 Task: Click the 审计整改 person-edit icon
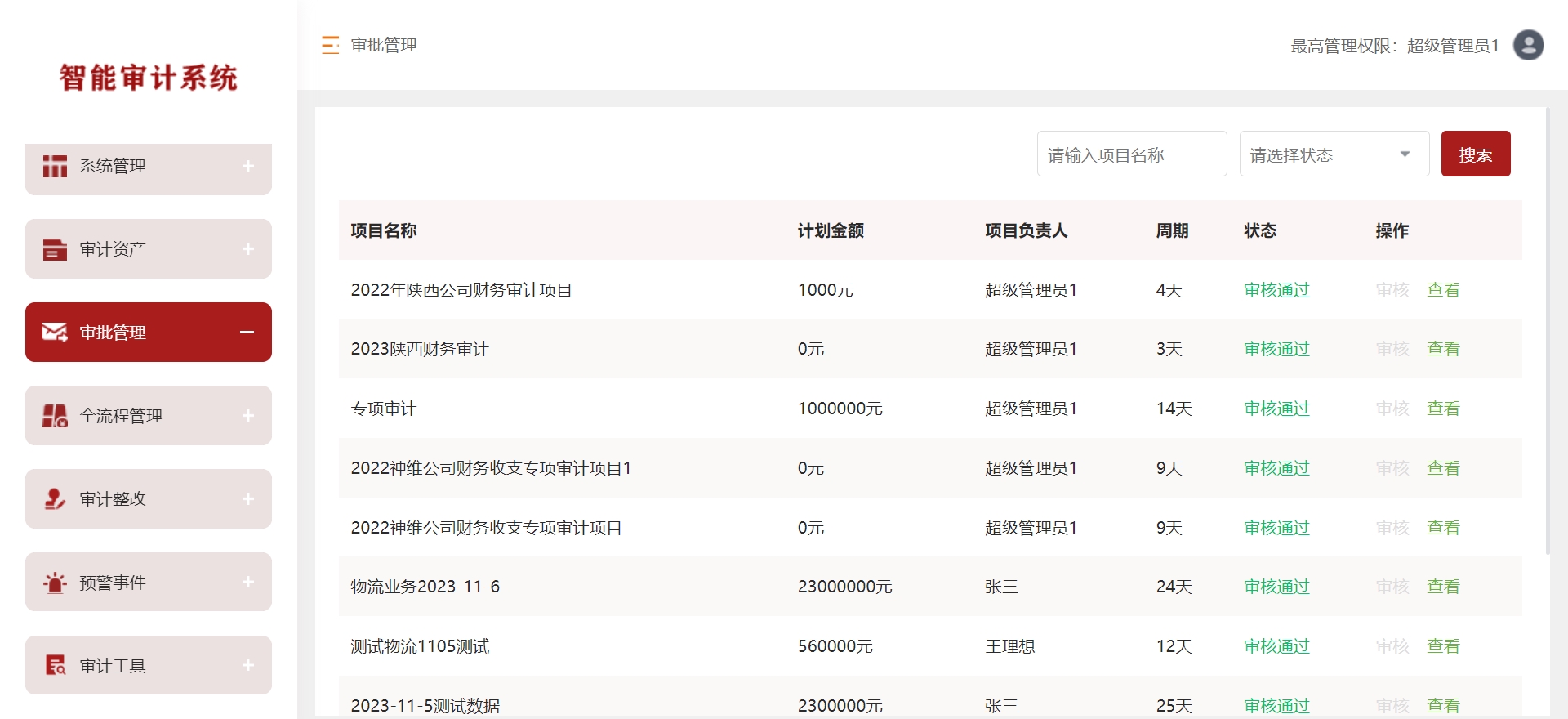[55, 499]
